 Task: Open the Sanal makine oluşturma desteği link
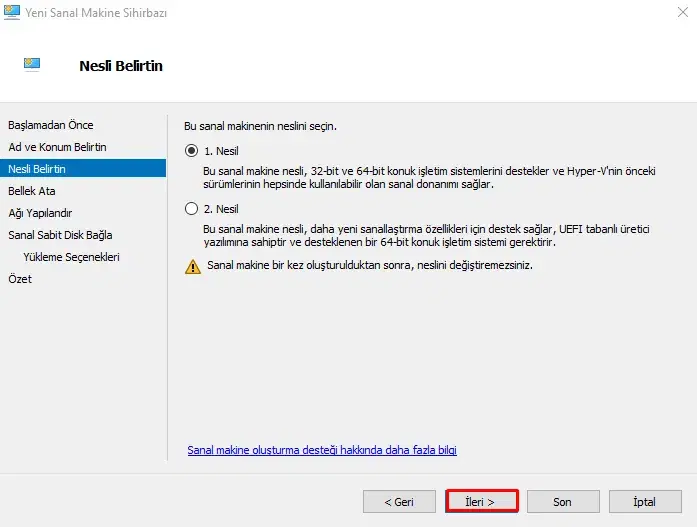pos(322,450)
